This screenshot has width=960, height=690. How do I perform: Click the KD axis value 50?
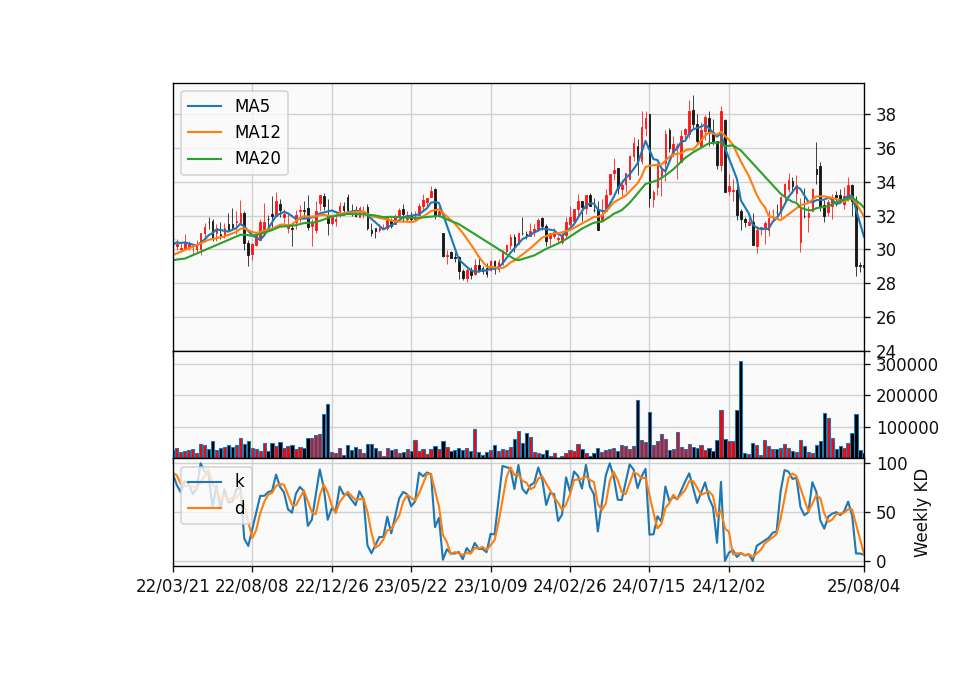(886, 513)
